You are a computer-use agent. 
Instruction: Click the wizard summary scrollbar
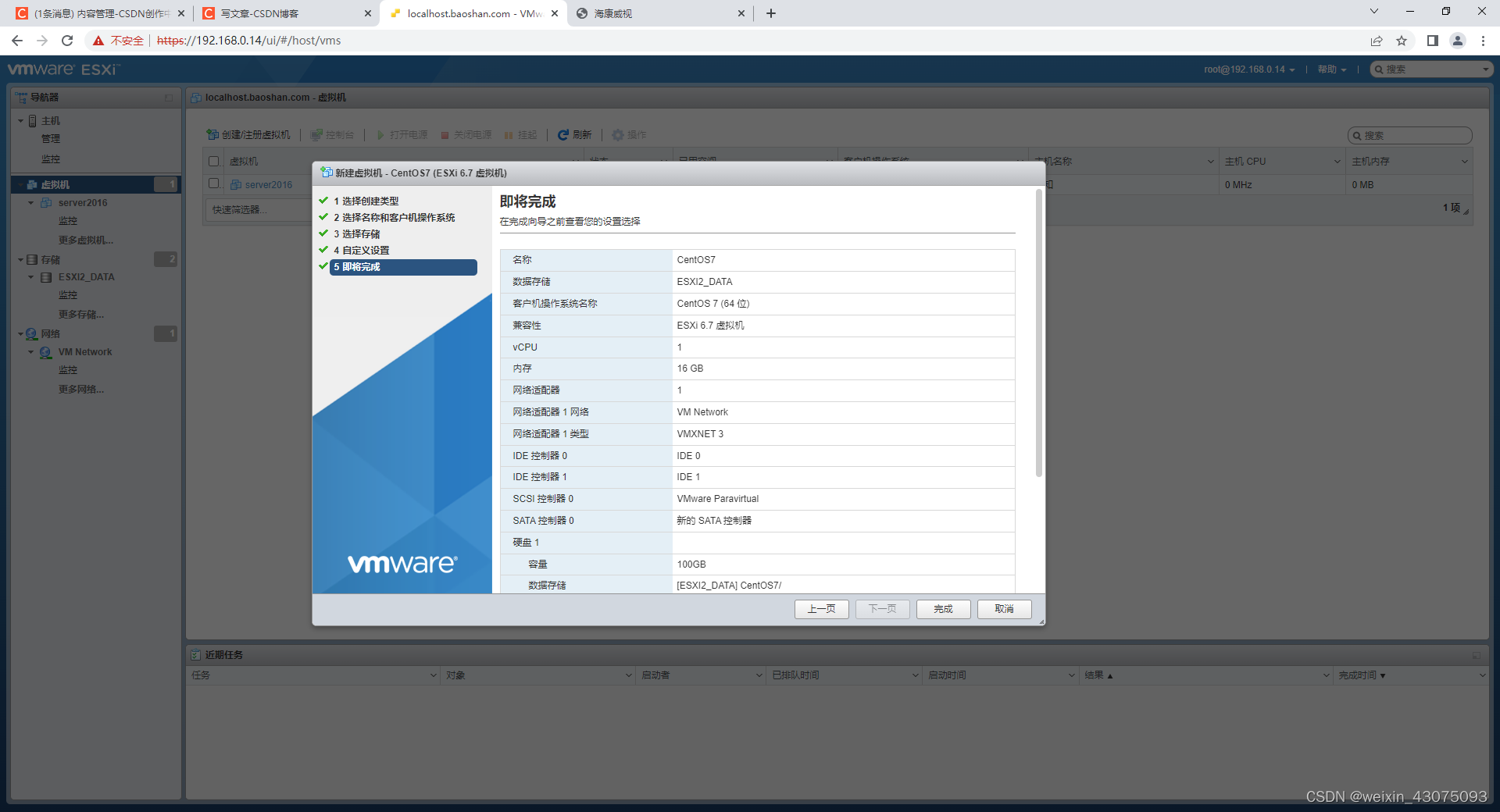[1039, 333]
